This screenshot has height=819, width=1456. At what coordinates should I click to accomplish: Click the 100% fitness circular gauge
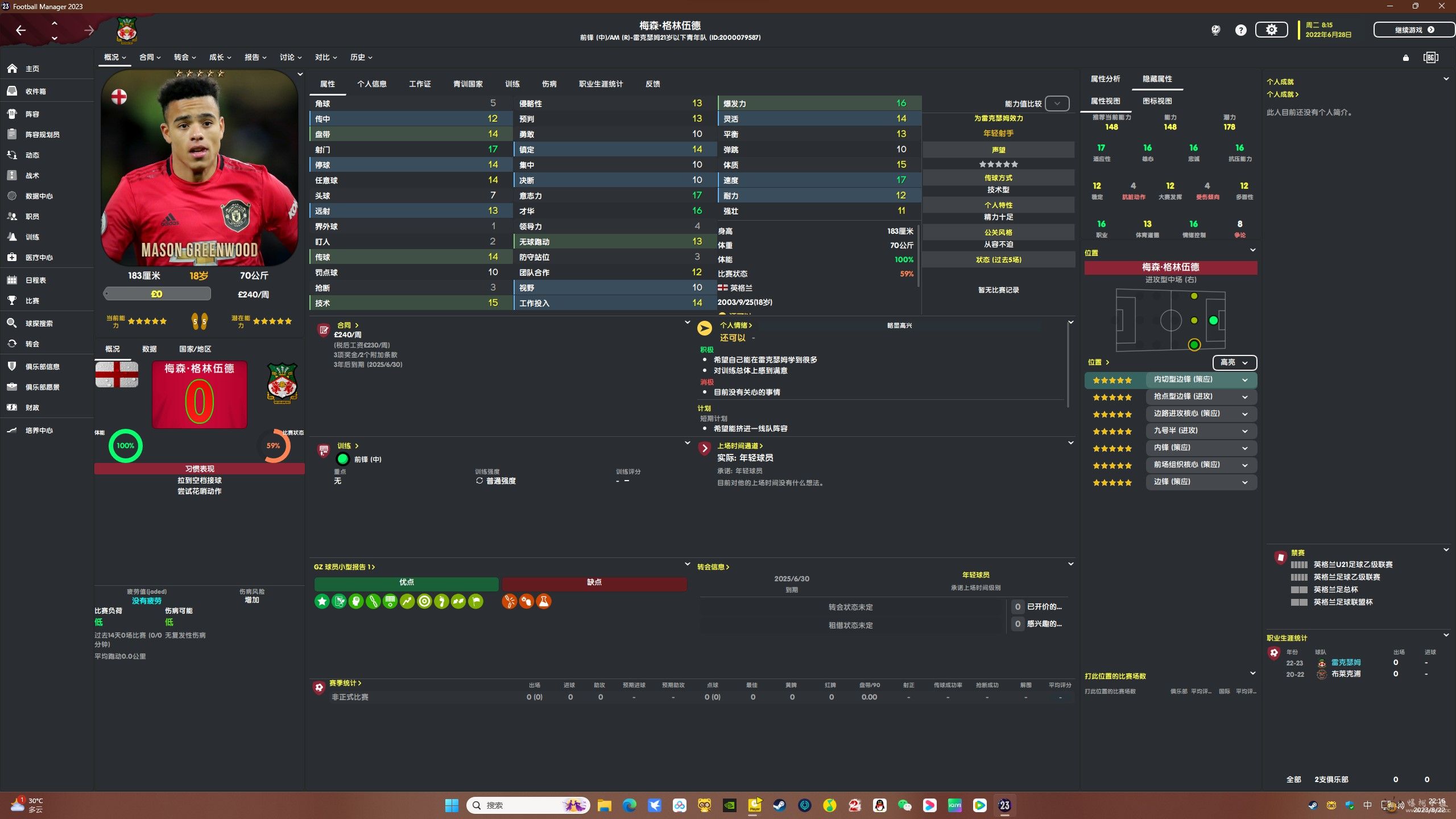[x=126, y=445]
